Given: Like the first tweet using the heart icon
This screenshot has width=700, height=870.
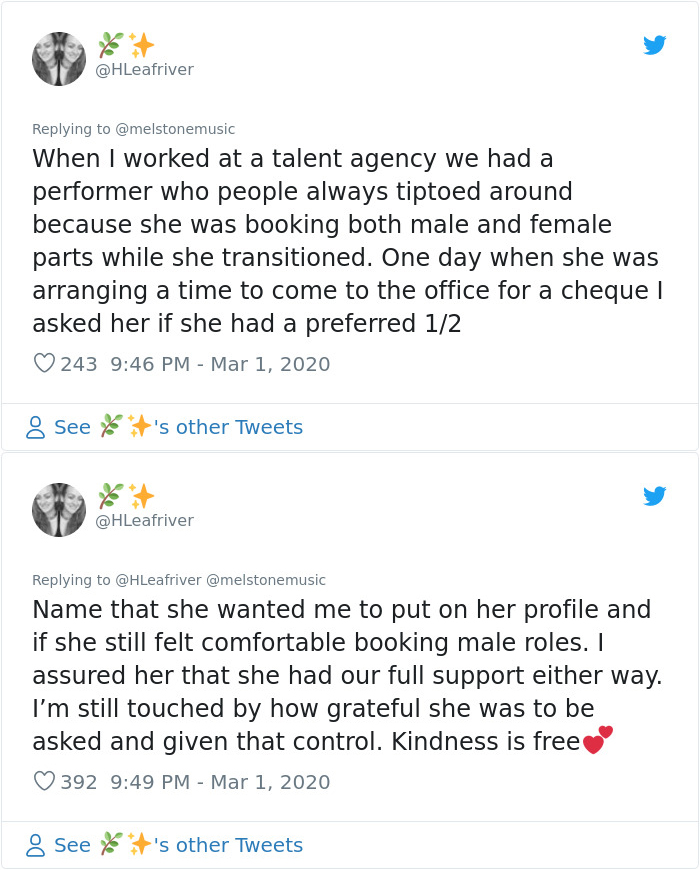Looking at the screenshot, I should 44,364.
